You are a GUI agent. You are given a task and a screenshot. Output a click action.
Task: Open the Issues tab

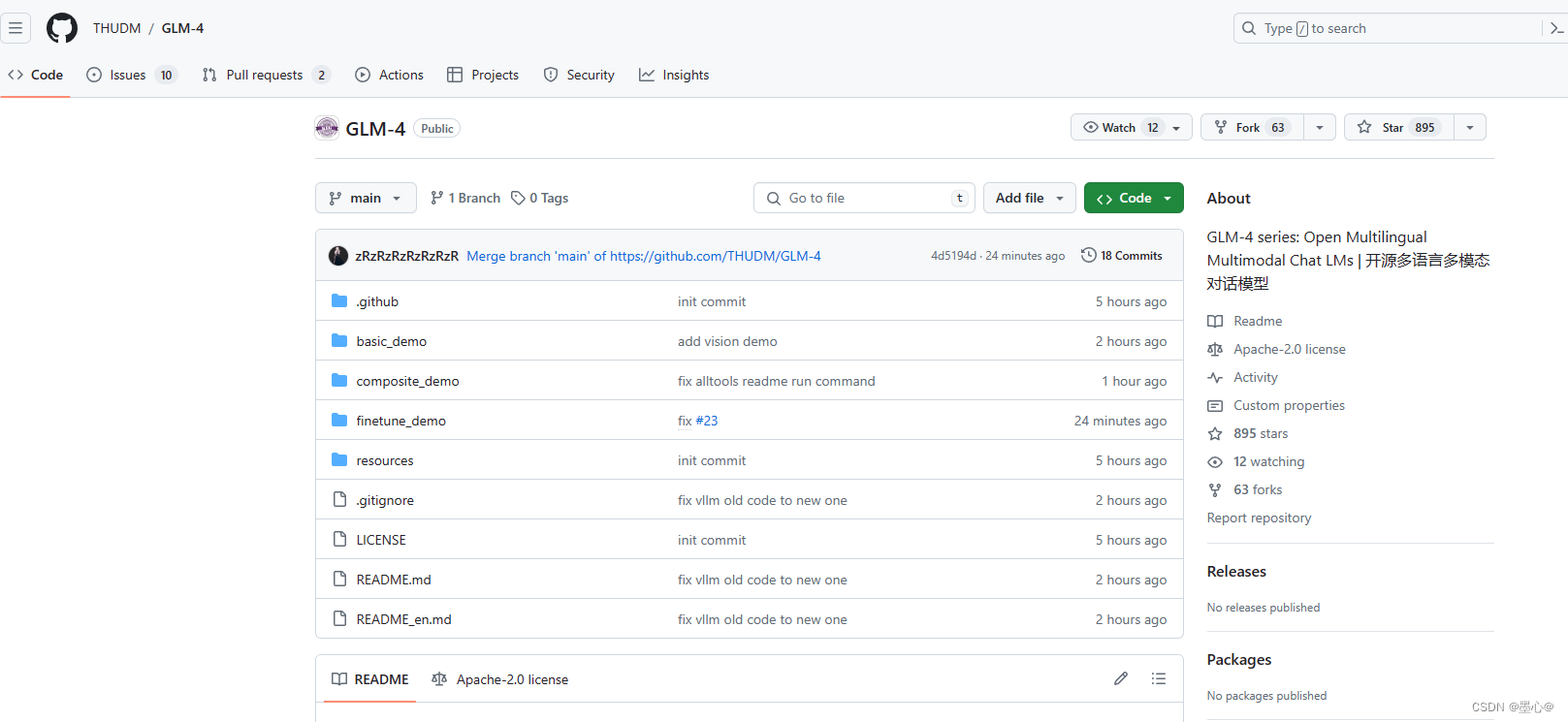click(x=132, y=75)
